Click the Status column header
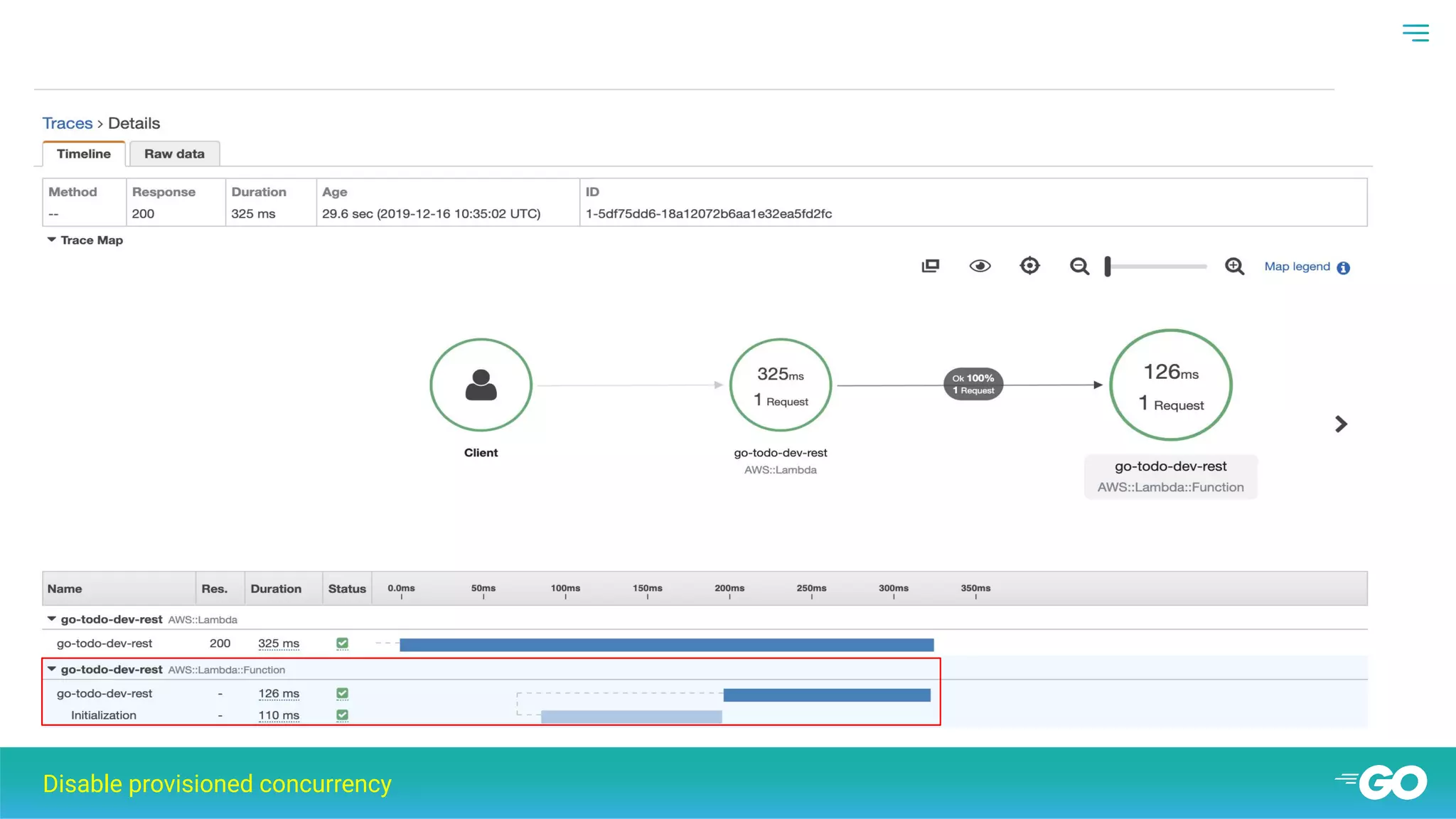1456x819 pixels. click(x=347, y=589)
